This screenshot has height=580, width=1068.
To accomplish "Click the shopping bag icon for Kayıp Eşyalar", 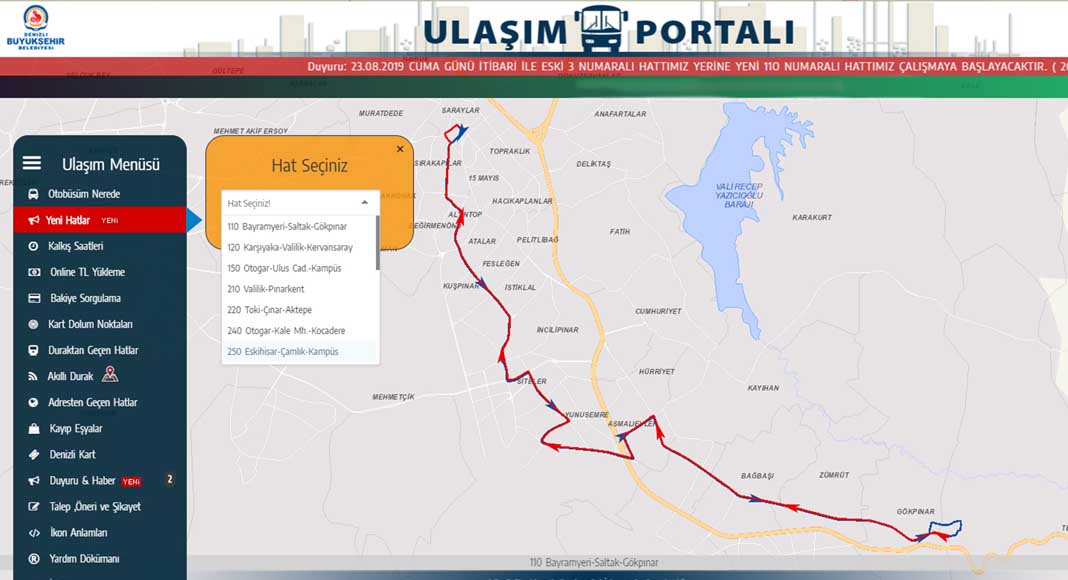I will pos(33,428).
